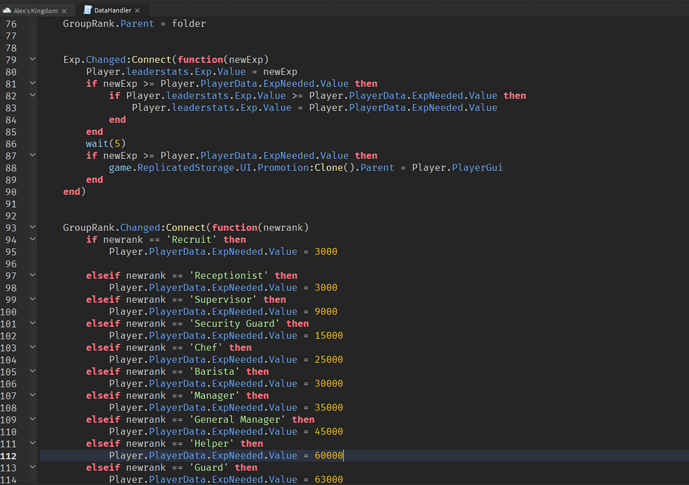The image size is (689, 485).
Task: Switch to the Alex's Kingdom tab
Action: pyautogui.click(x=34, y=10)
